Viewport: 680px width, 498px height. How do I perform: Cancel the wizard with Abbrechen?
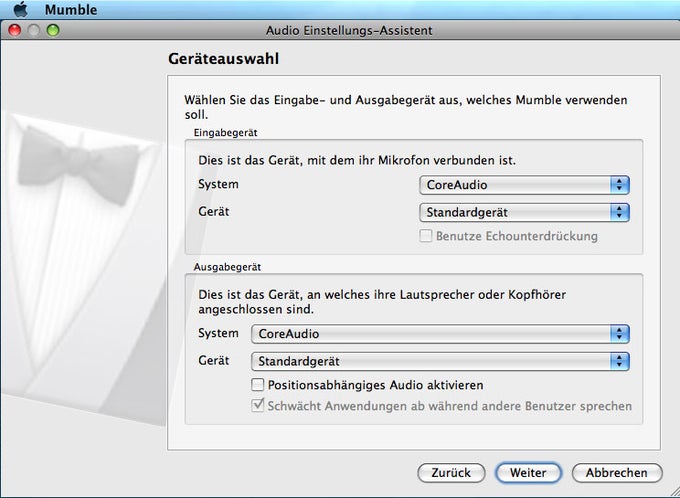click(617, 472)
